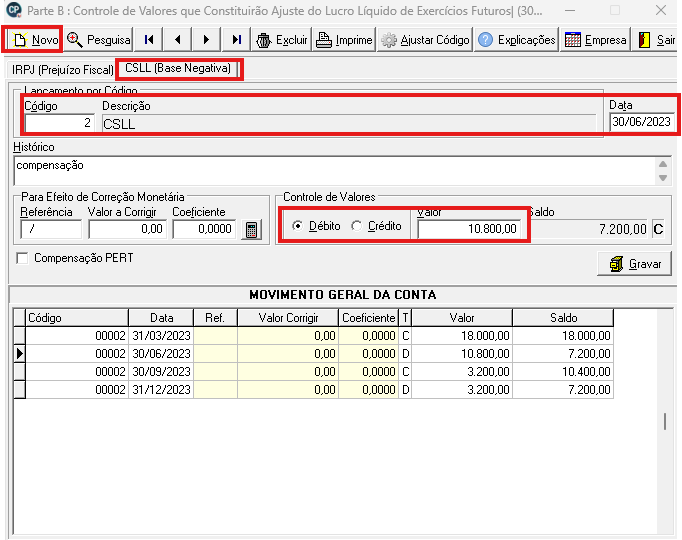The width and height of the screenshot is (682, 540).
Task: Select the Crédito radio option
Action: coord(376,226)
